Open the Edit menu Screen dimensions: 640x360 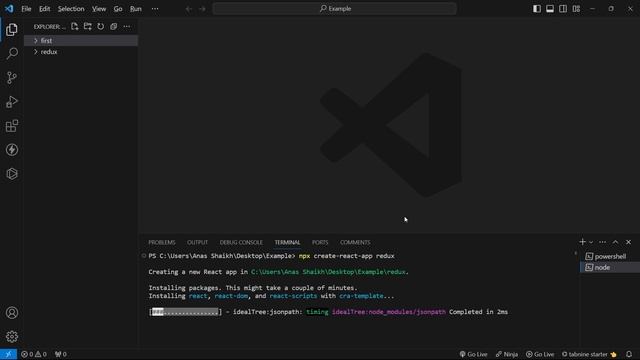click(x=44, y=9)
